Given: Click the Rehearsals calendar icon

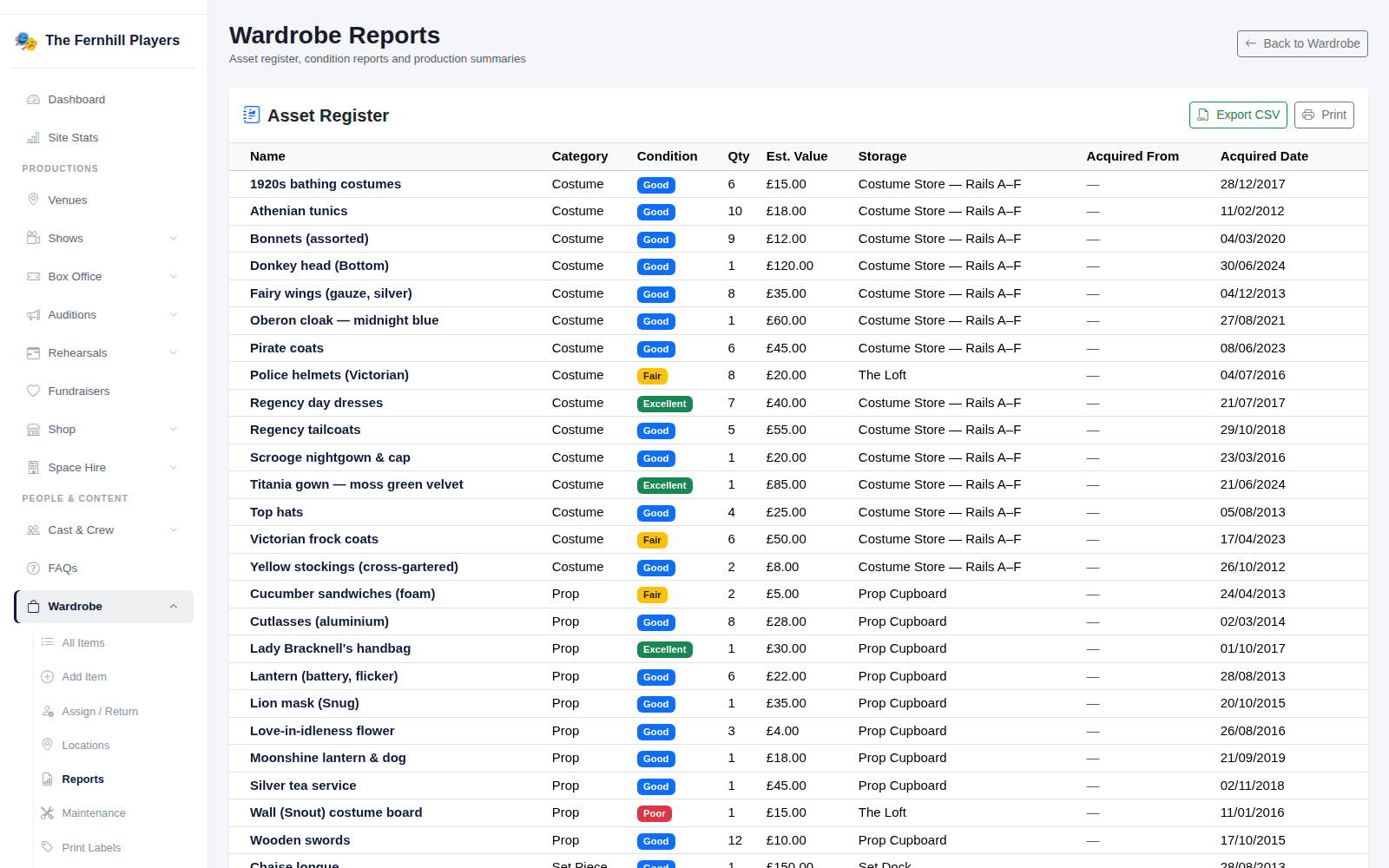Looking at the screenshot, I should click(x=33, y=353).
